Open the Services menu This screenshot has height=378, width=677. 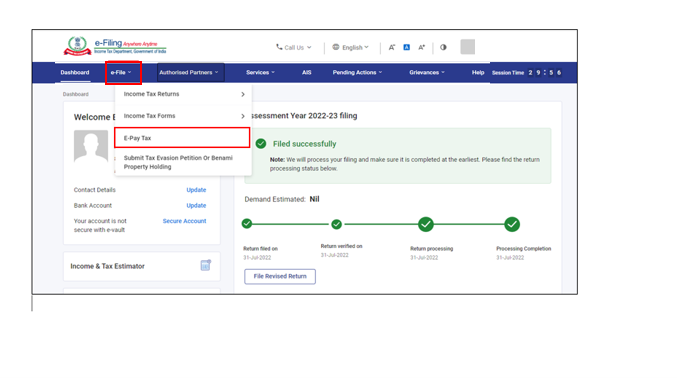point(260,73)
